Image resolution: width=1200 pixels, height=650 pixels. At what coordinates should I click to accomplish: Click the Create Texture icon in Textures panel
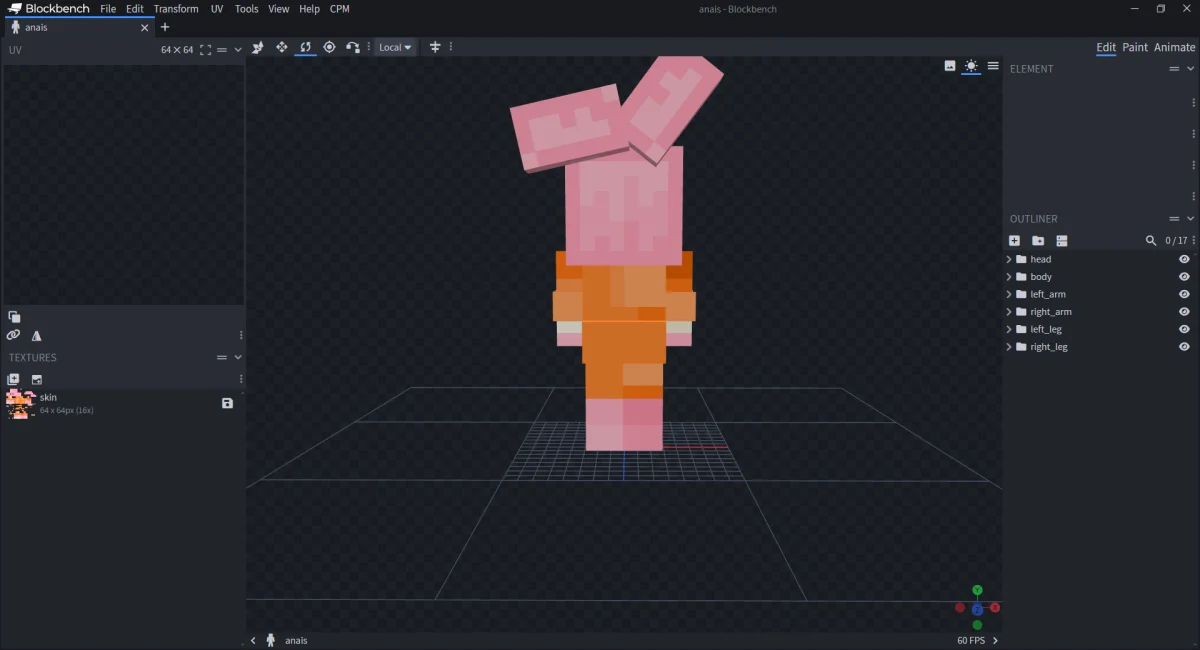pos(13,379)
